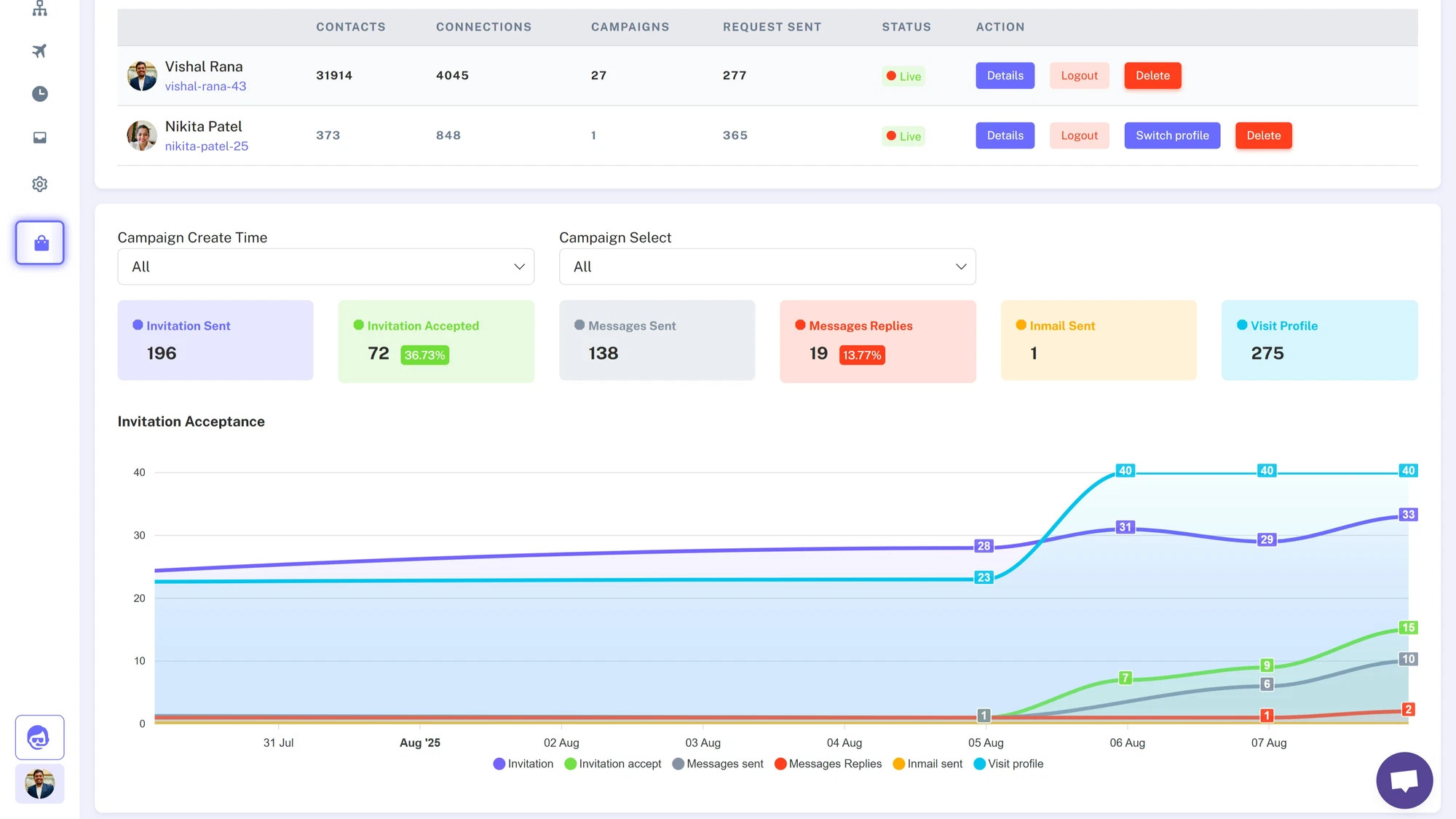Open the chat bubble widget
This screenshot has height=819, width=1456.
[1404, 780]
